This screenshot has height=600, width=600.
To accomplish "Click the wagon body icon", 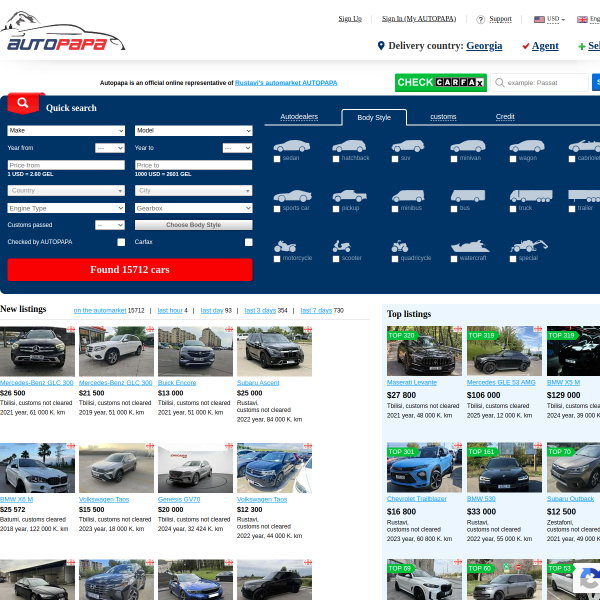I will [x=527, y=146].
